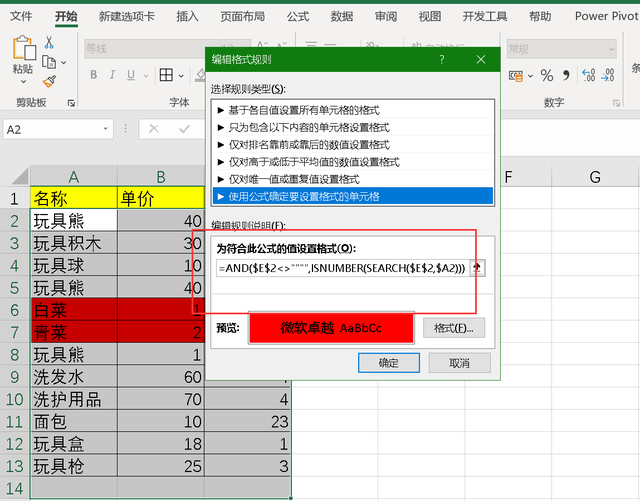Viewport: 640px width, 501px height.
Task: Toggle Bold formatting
Action: coord(93,75)
